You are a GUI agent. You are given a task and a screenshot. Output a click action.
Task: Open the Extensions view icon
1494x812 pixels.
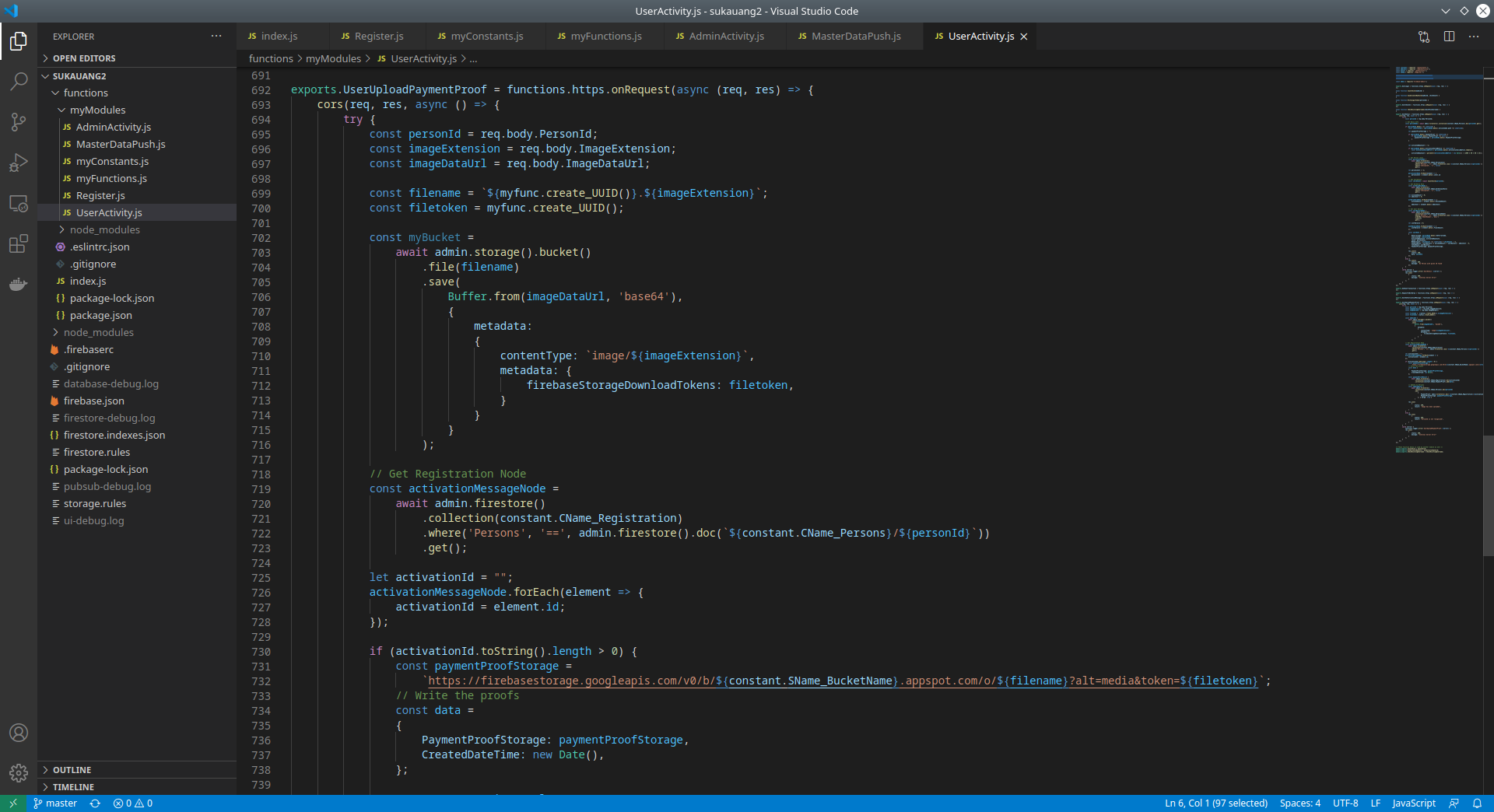click(19, 244)
